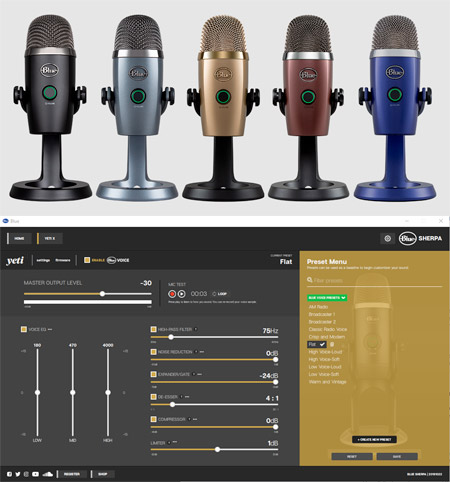Screen dimensions: 450x482
Task: Expand advanced options beside Limiter
Action: coord(175,442)
